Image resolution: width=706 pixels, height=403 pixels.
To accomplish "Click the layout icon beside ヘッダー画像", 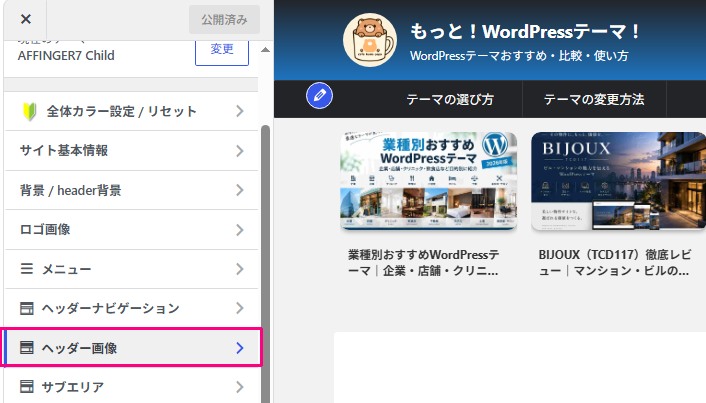I will [27, 348].
